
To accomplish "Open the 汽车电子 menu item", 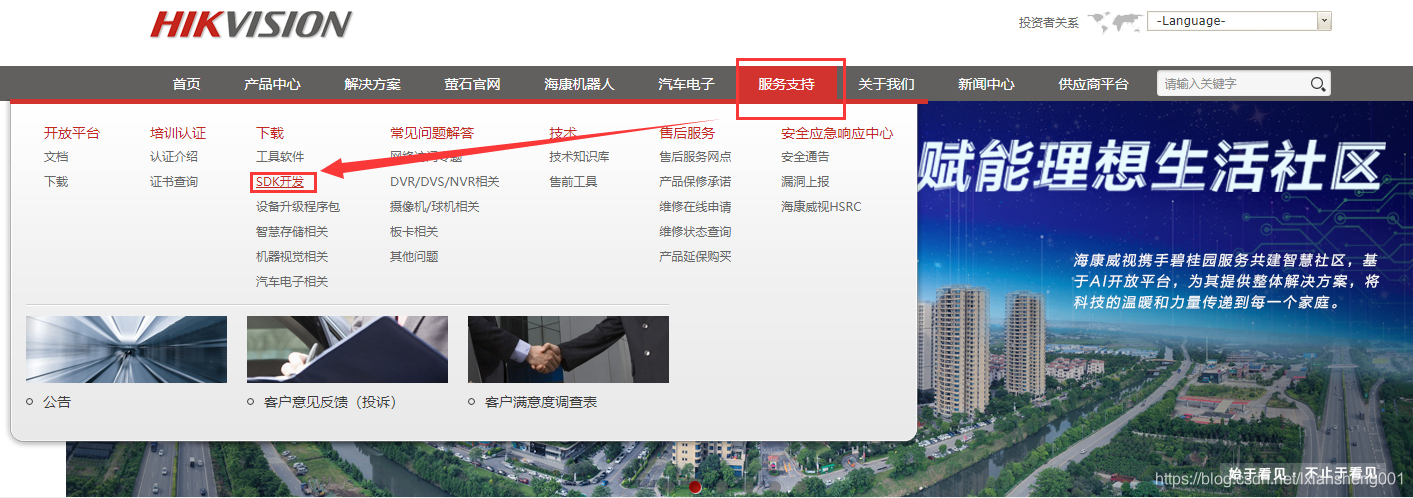I will click(x=686, y=84).
